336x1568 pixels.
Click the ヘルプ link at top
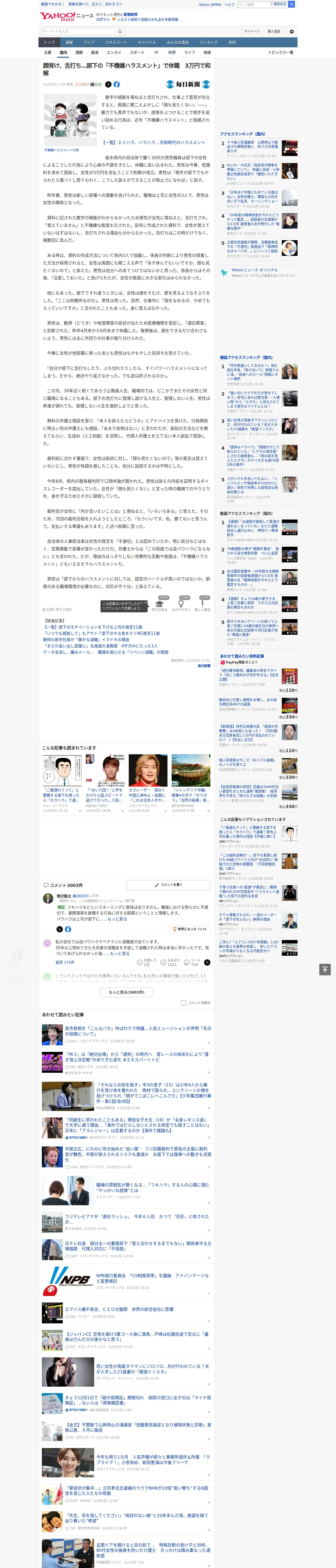coord(229,4)
